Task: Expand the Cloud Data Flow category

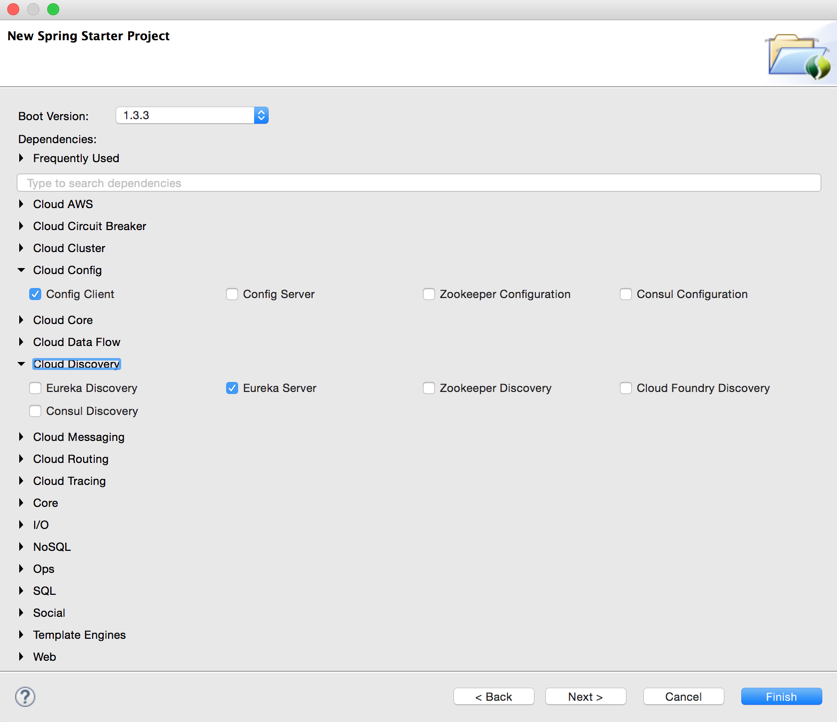Action: [21, 342]
